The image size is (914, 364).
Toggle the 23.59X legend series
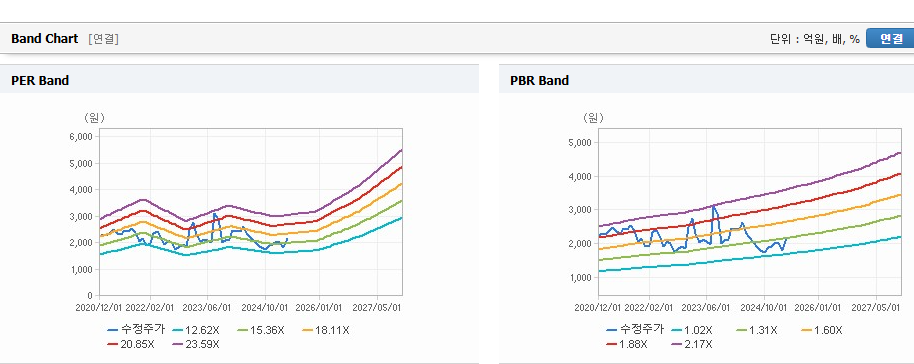[x=196, y=344]
